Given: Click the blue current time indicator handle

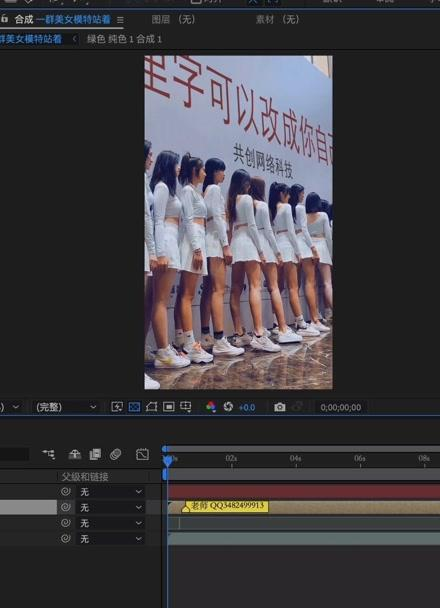Looking at the screenshot, I should coord(168,460).
